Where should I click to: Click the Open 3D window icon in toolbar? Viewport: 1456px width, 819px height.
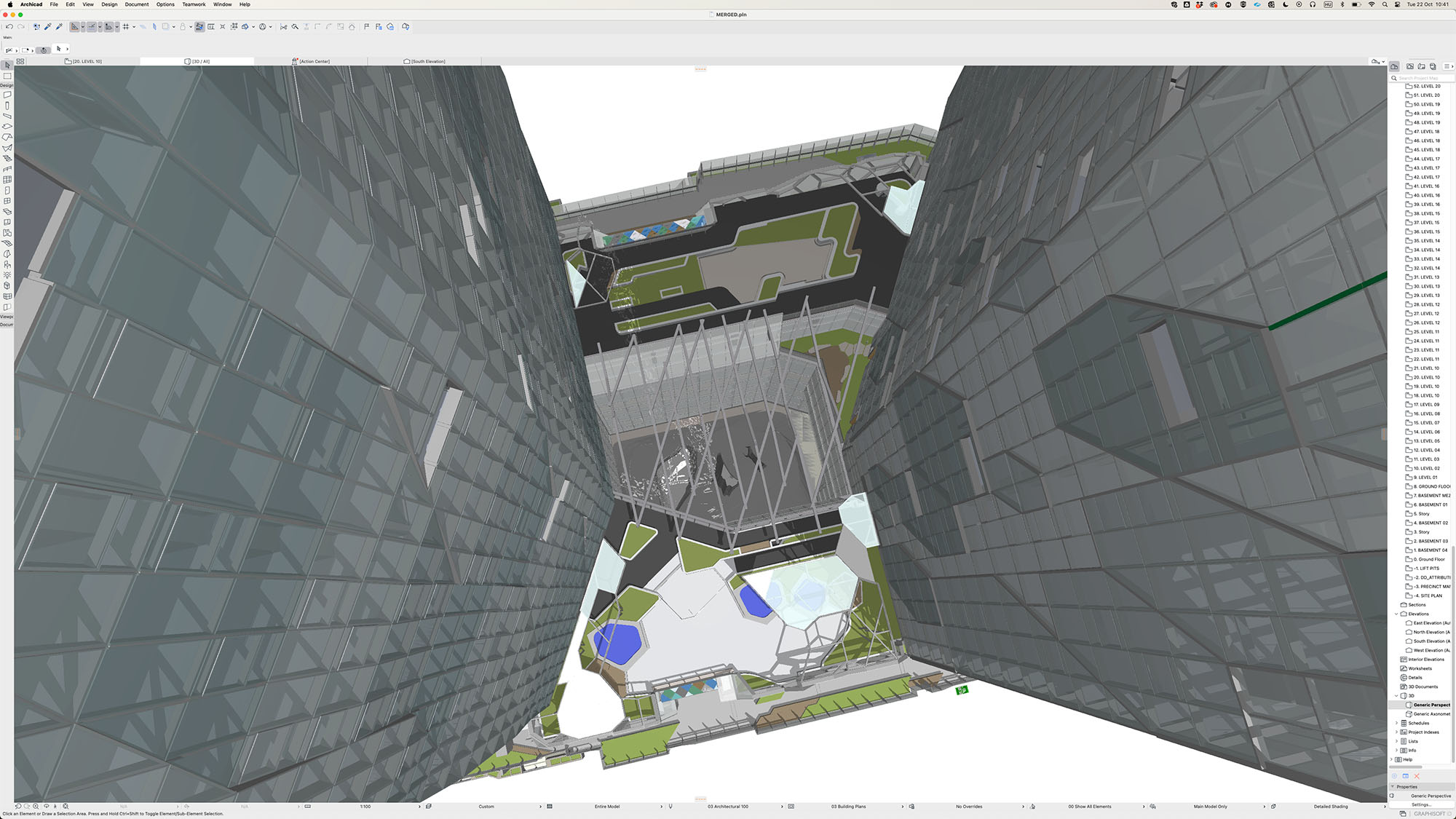tap(405, 27)
